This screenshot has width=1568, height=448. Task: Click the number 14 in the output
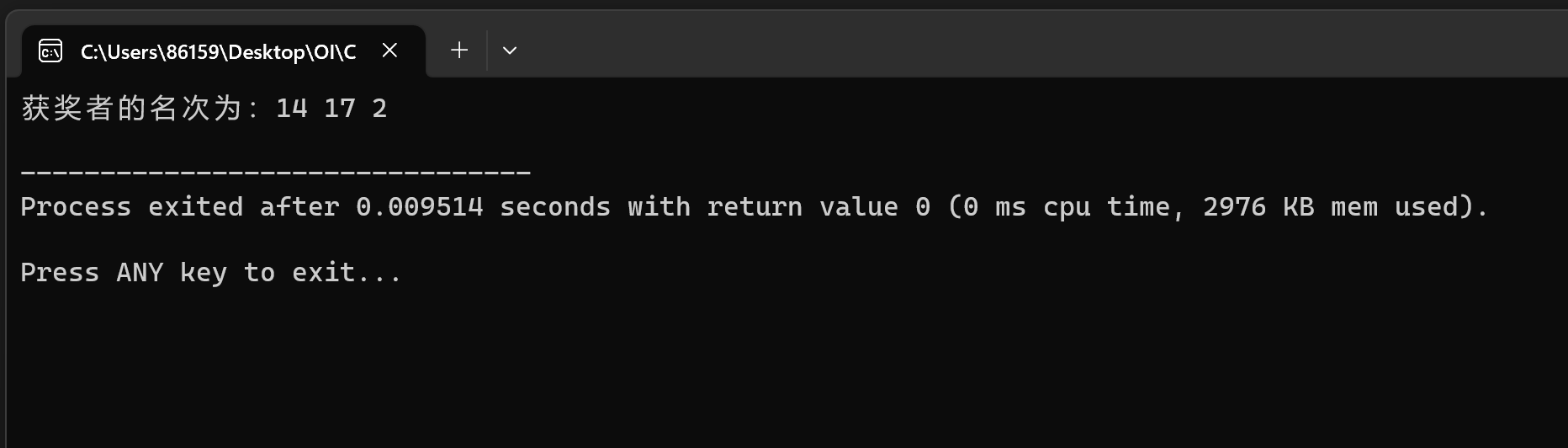[x=291, y=109]
